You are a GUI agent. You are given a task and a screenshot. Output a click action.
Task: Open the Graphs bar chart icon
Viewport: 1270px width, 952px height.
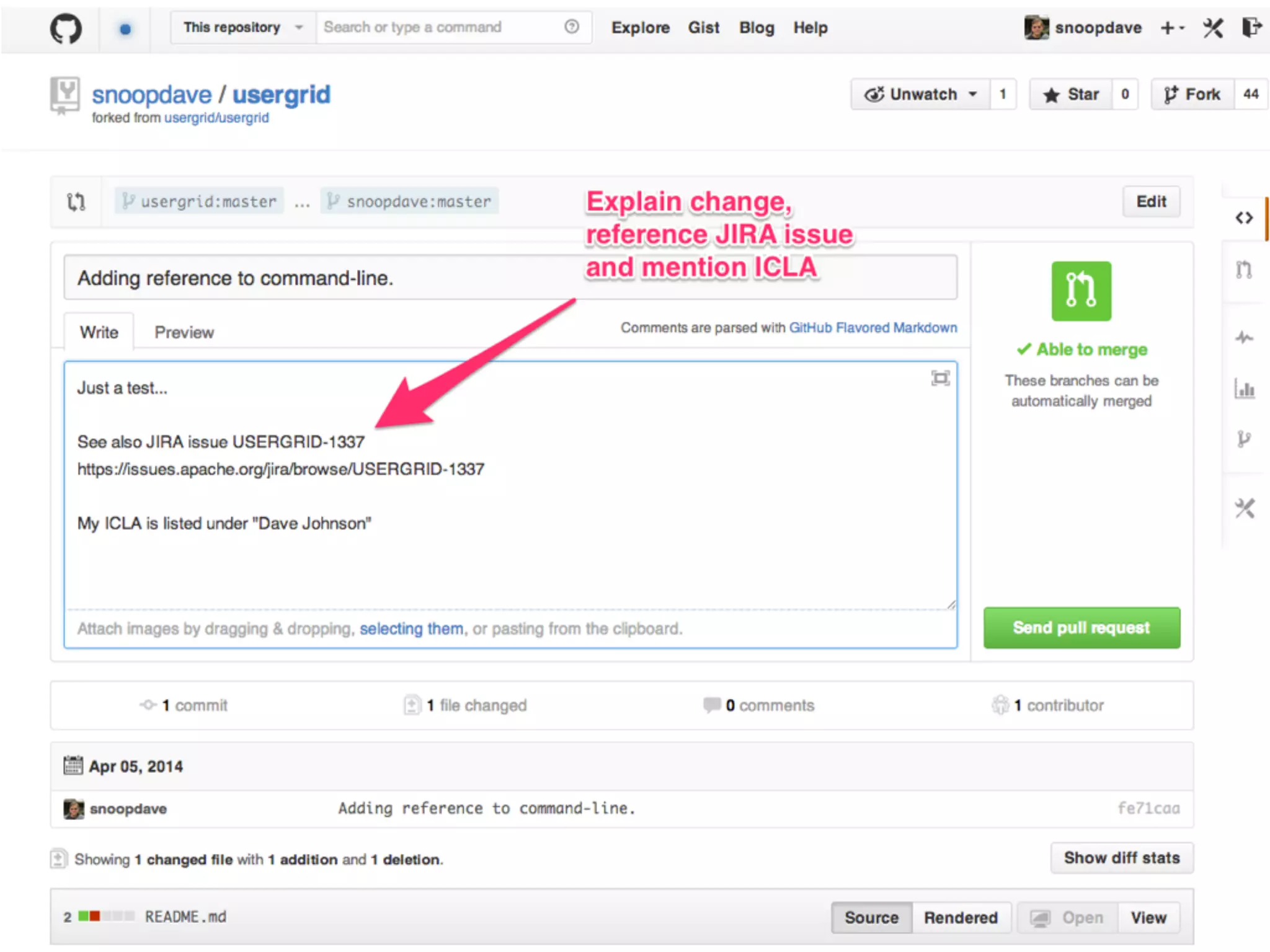[1244, 389]
